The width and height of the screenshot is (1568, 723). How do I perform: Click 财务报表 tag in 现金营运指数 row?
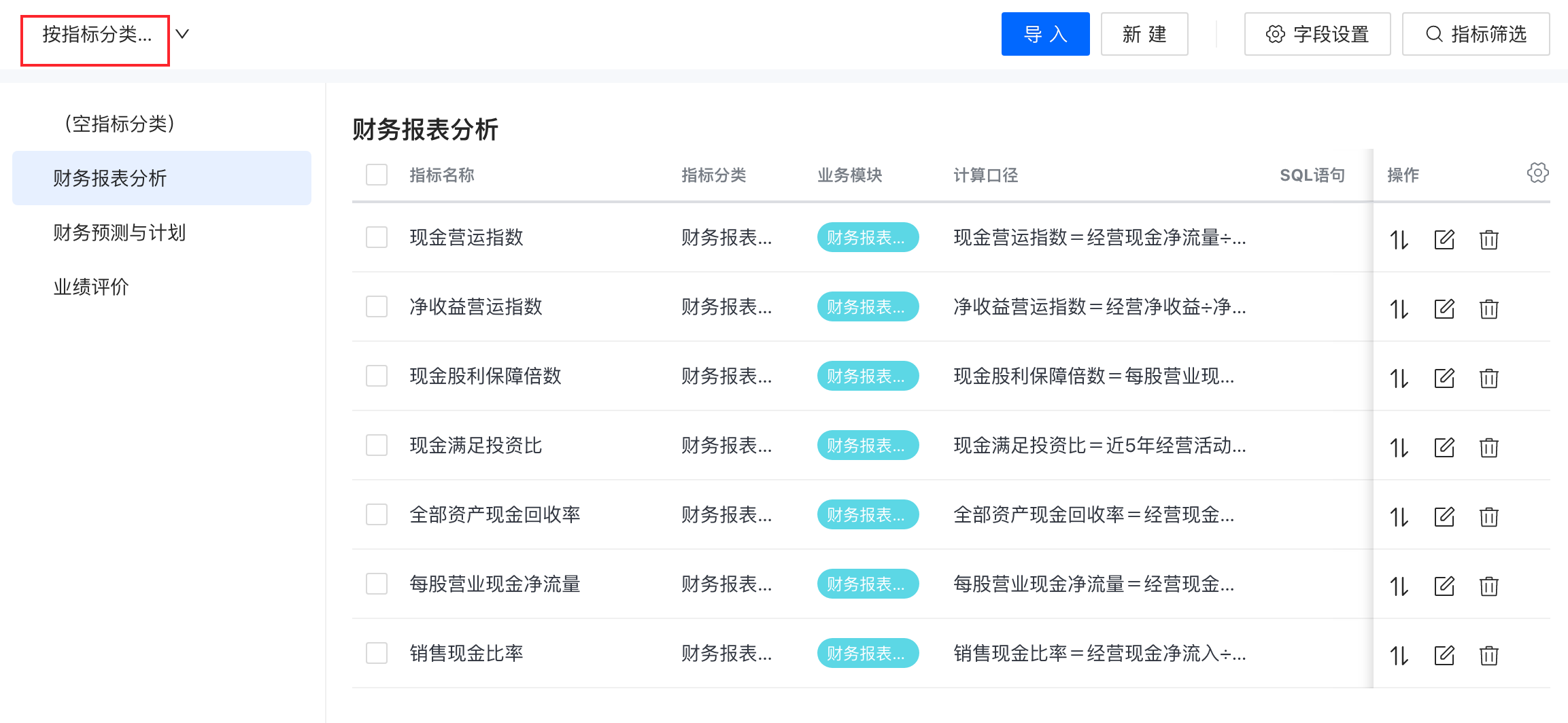coord(868,237)
